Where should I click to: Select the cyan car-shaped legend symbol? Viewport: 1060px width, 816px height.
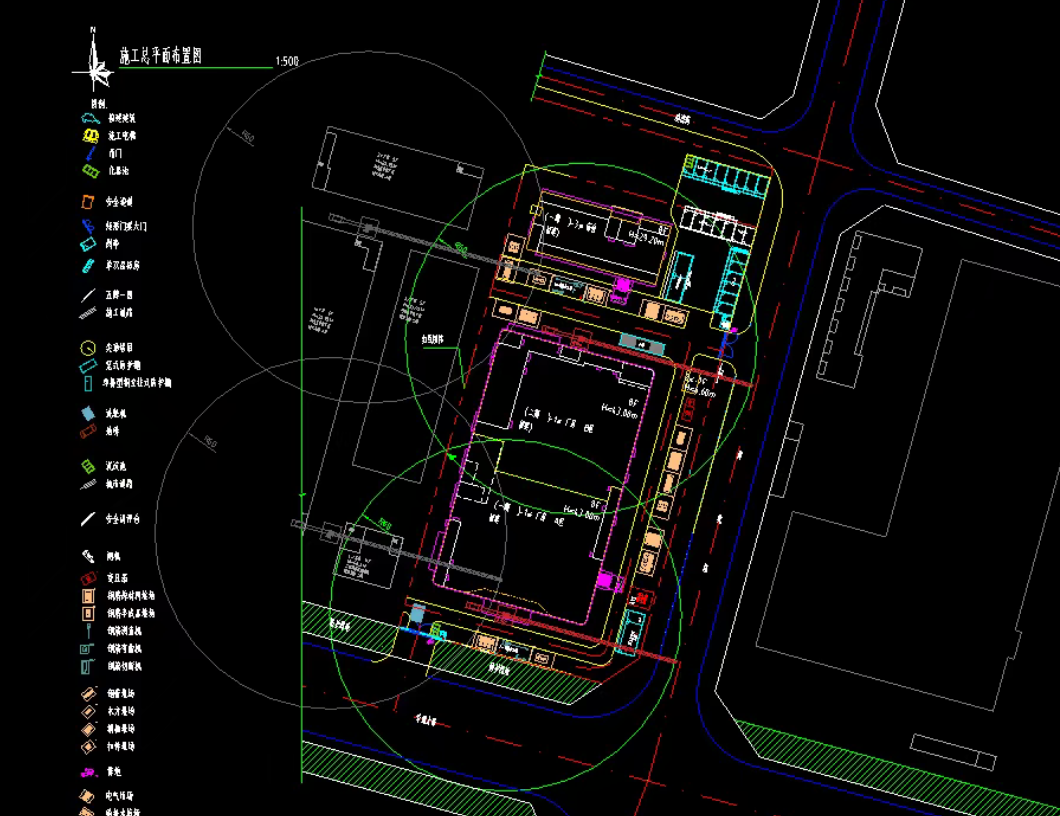90,118
